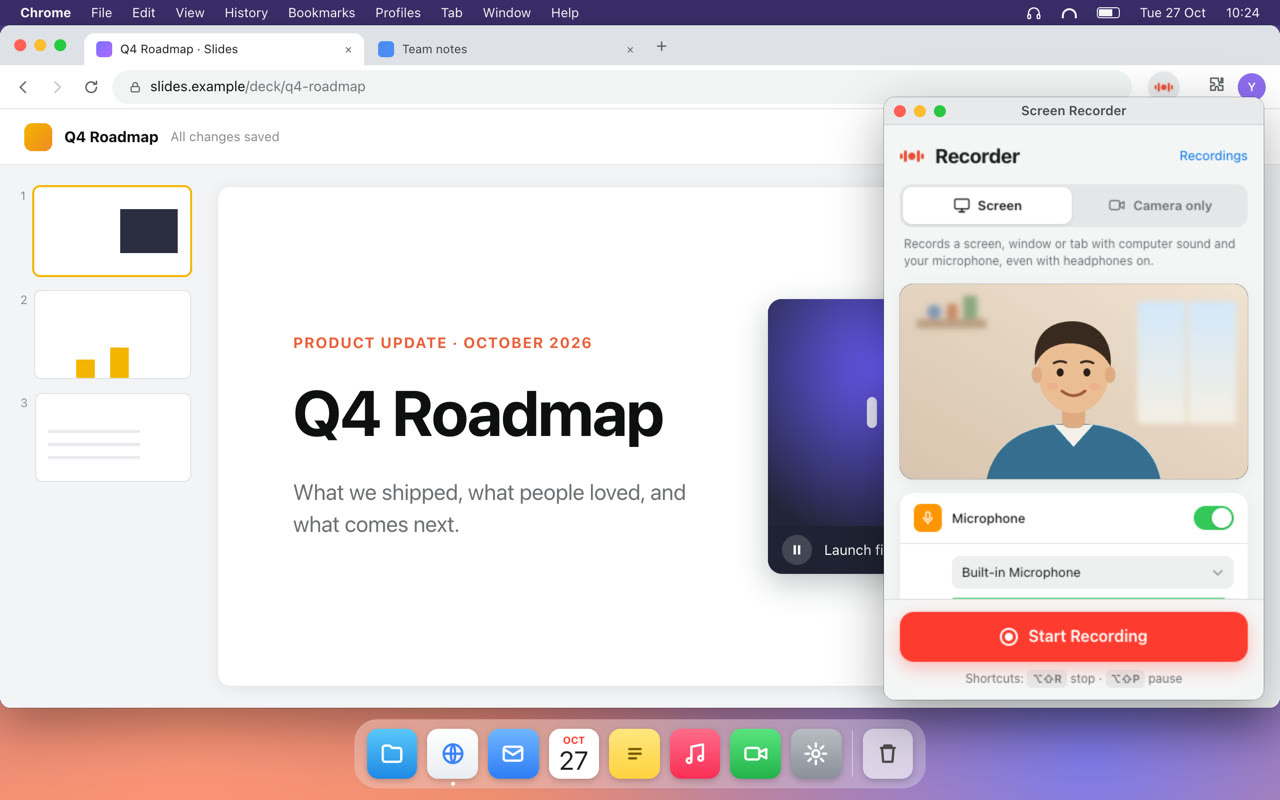This screenshot has height=800, width=1280.
Task: Open a new browser tab
Action: pos(661,47)
